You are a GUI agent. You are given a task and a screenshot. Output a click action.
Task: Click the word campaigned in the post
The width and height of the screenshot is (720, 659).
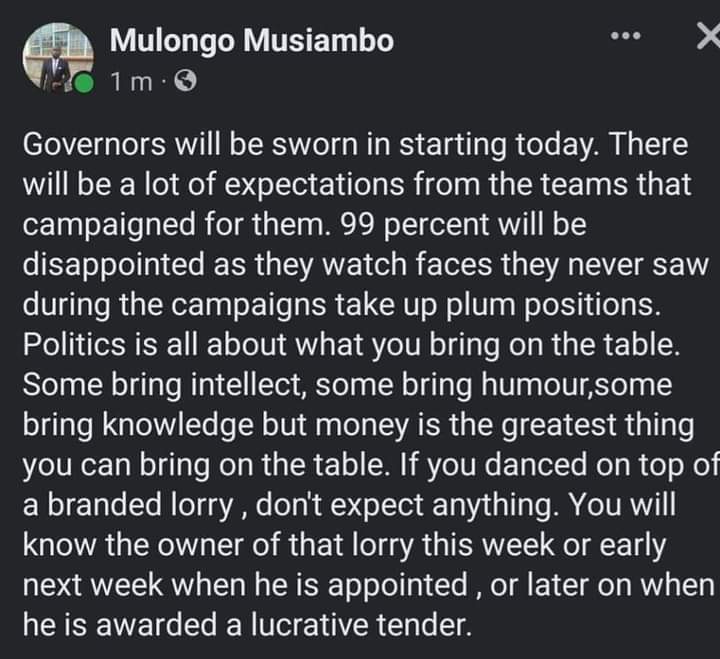(x=110, y=225)
